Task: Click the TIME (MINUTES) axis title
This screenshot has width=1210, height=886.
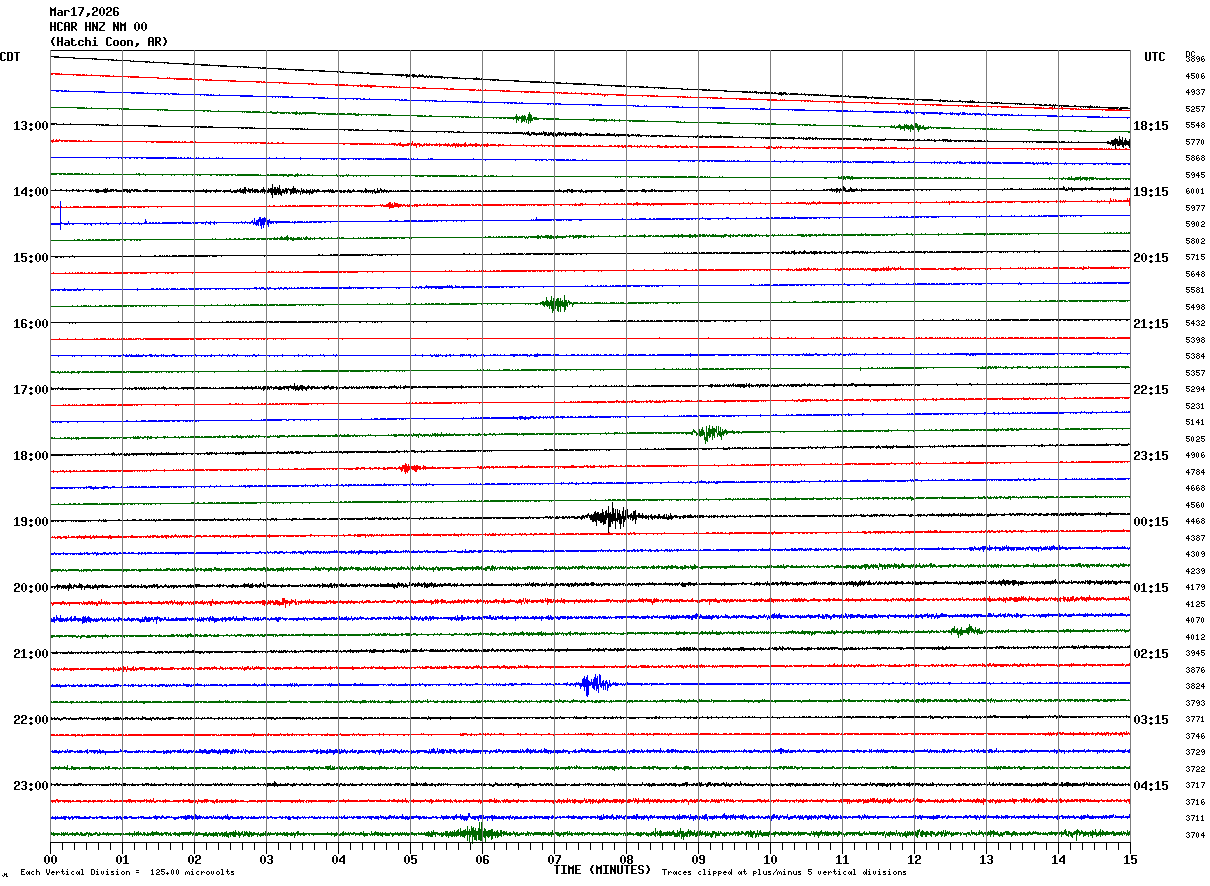Action: click(602, 870)
